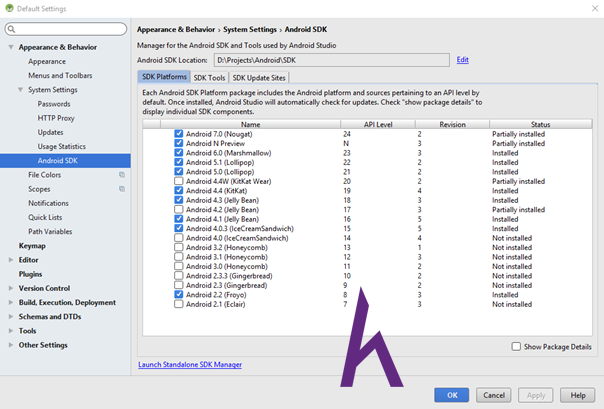Screen dimensions: 604x409
Task: Click the project-level icon beside File Colors
Action: [x=122, y=175]
